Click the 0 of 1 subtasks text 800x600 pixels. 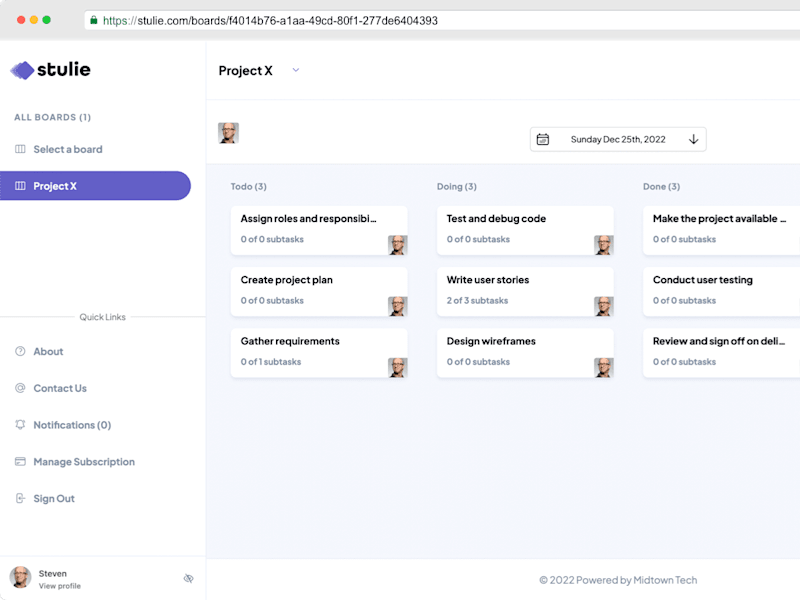pyautogui.click(x=271, y=362)
